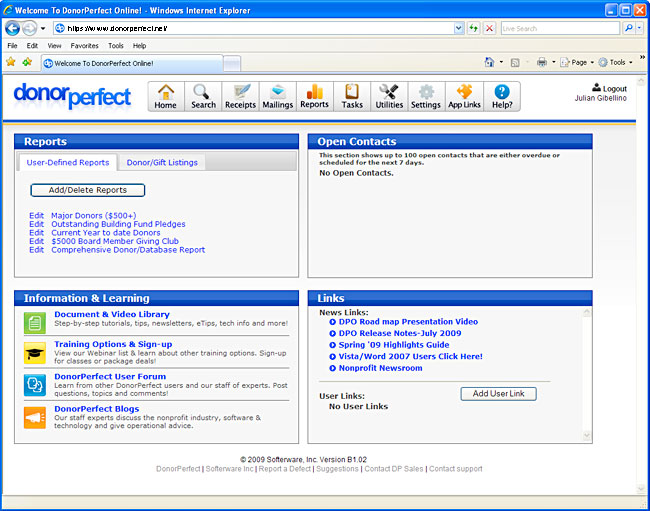The width and height of the screenshot is (650, 511).
Task: Open the Help? question mark icon
Action: click(x=502, y=97)
